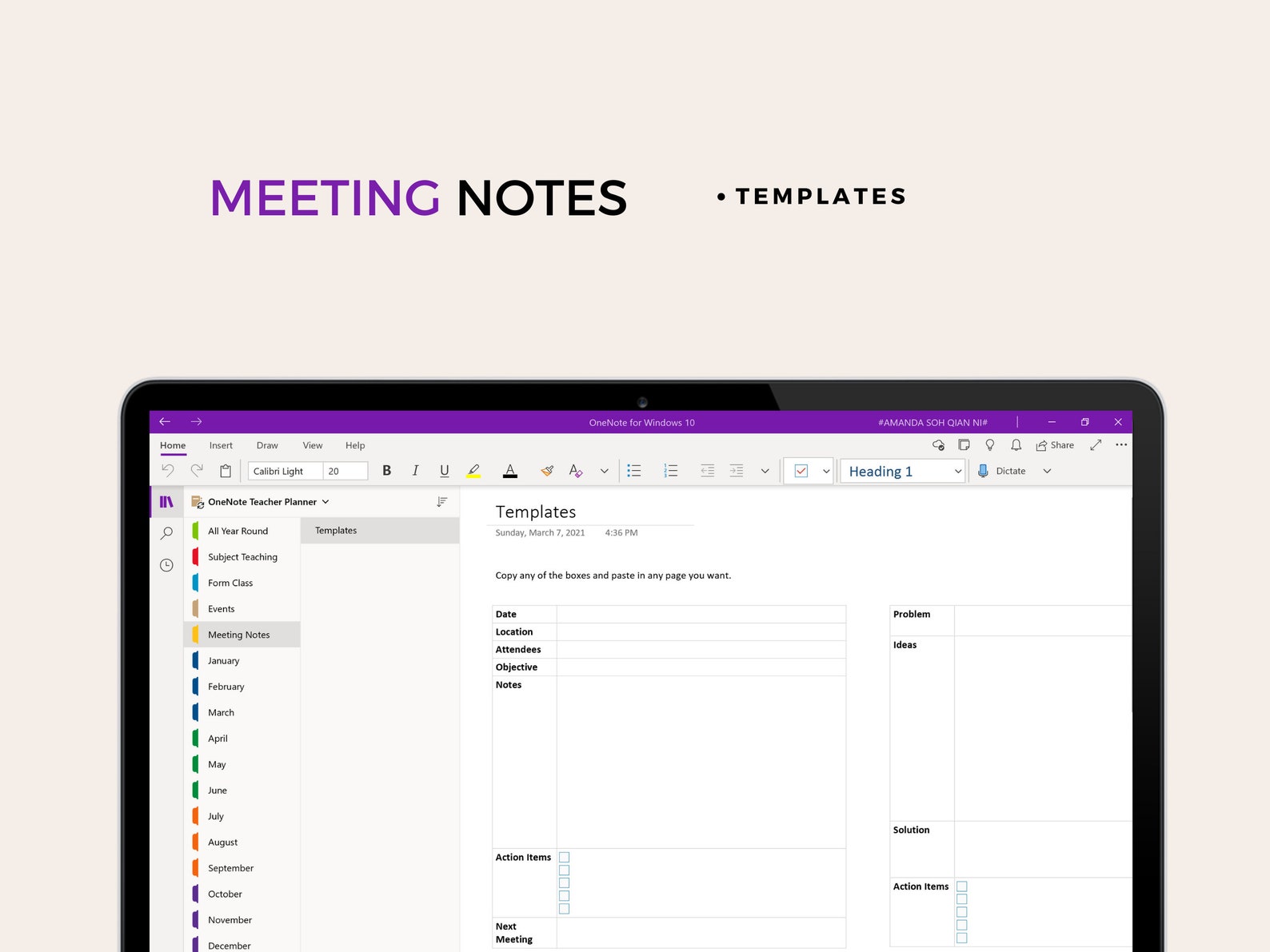Select the January section
The width and height of the screenshot is (1270, 952).
click(x=242, y=661)
